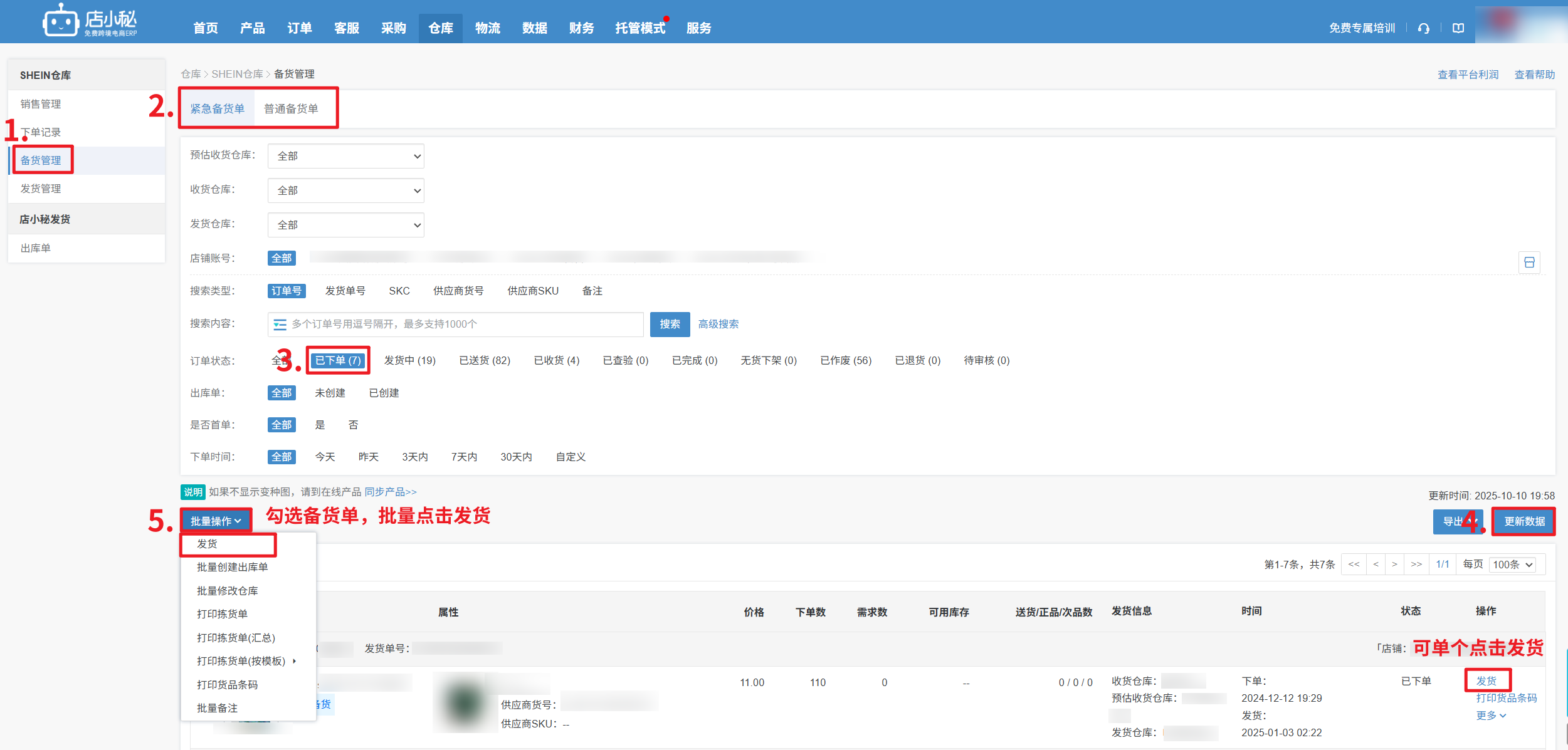
Task: Open 高级搜索 link
Action: [718, 324]
